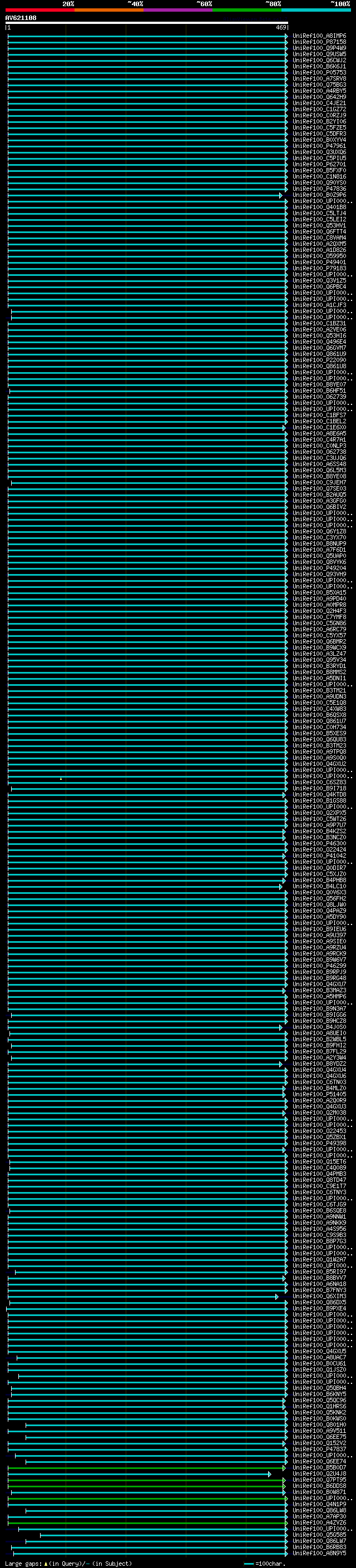The image size is (356, 1568).
Task: Select the UniRef100_Q5QBH4 label
Action: (319, 1388)
